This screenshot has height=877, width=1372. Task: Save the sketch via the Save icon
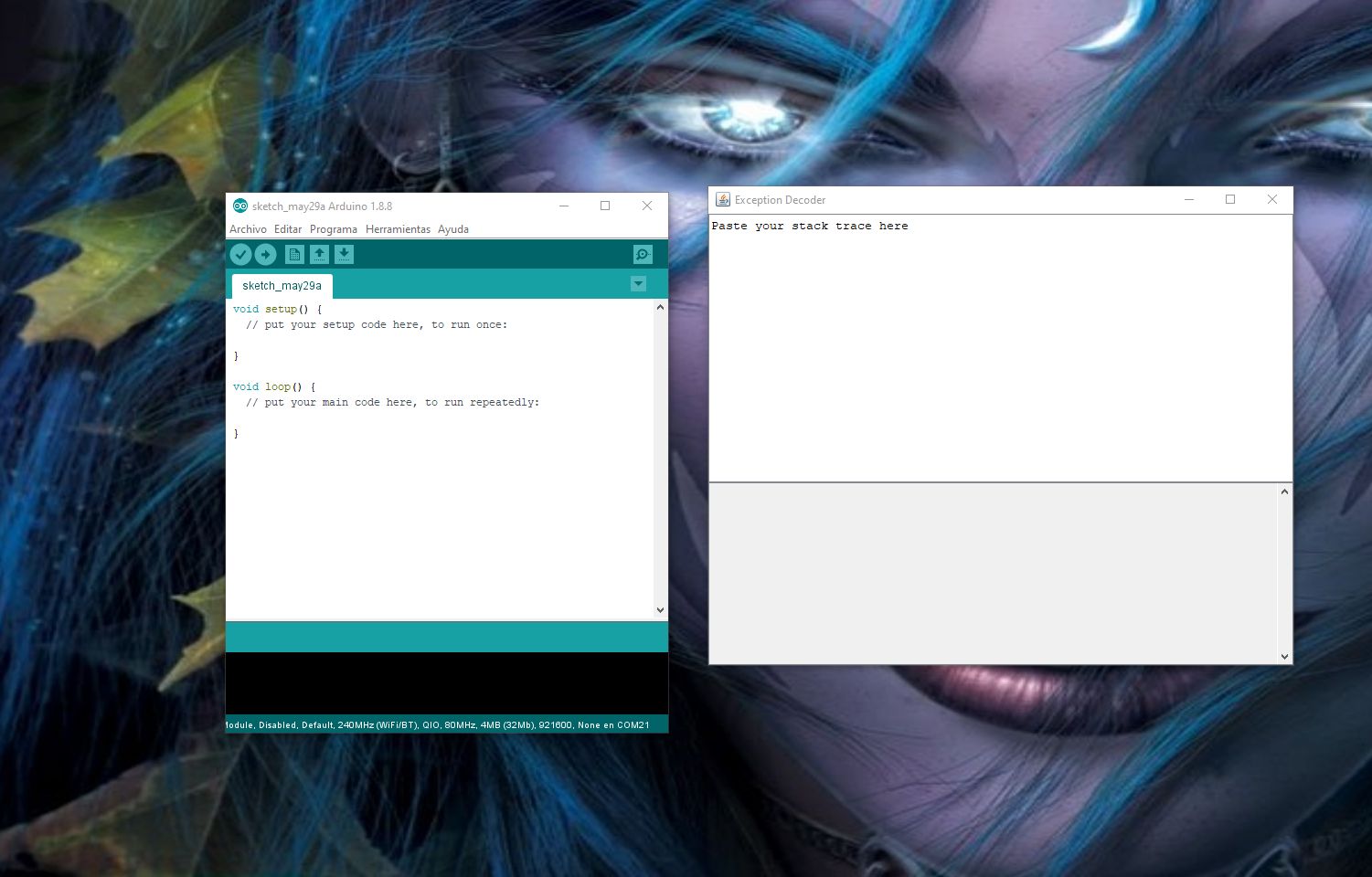pyautogui.click(x=344, y=254)
